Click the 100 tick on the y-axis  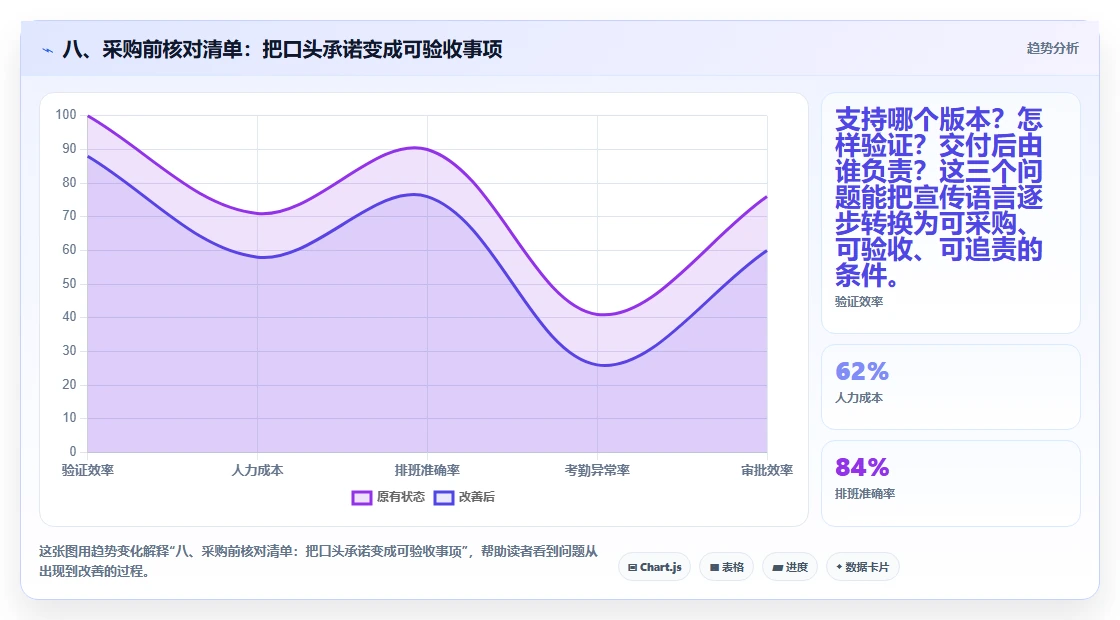coord(66,115)
